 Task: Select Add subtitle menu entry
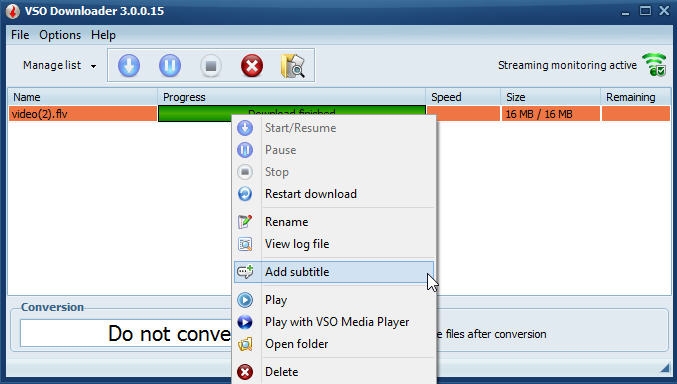coord(334,272)
